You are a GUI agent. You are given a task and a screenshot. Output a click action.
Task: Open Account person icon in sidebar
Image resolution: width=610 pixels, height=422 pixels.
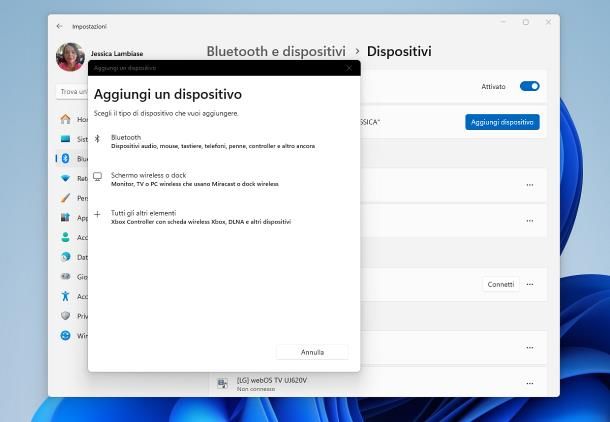pos(65,237)
